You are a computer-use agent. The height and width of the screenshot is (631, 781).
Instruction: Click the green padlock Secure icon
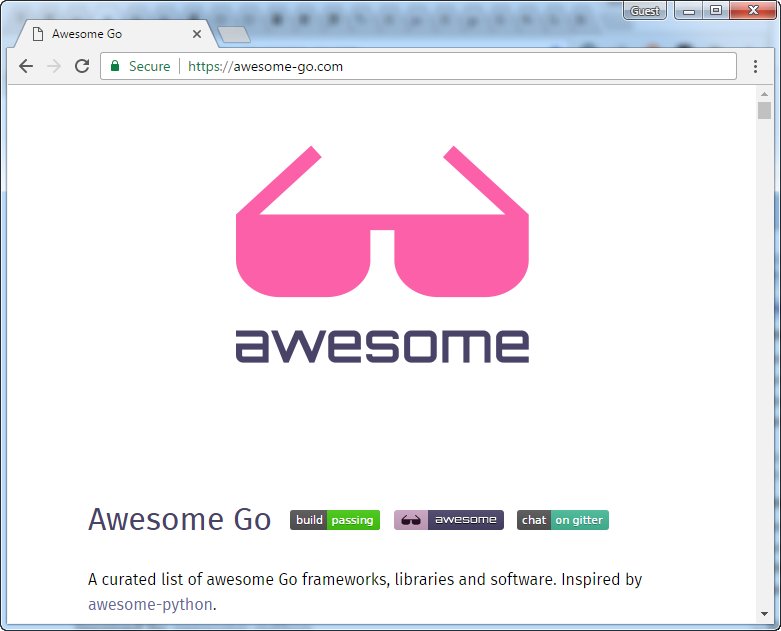coord(115,66)
